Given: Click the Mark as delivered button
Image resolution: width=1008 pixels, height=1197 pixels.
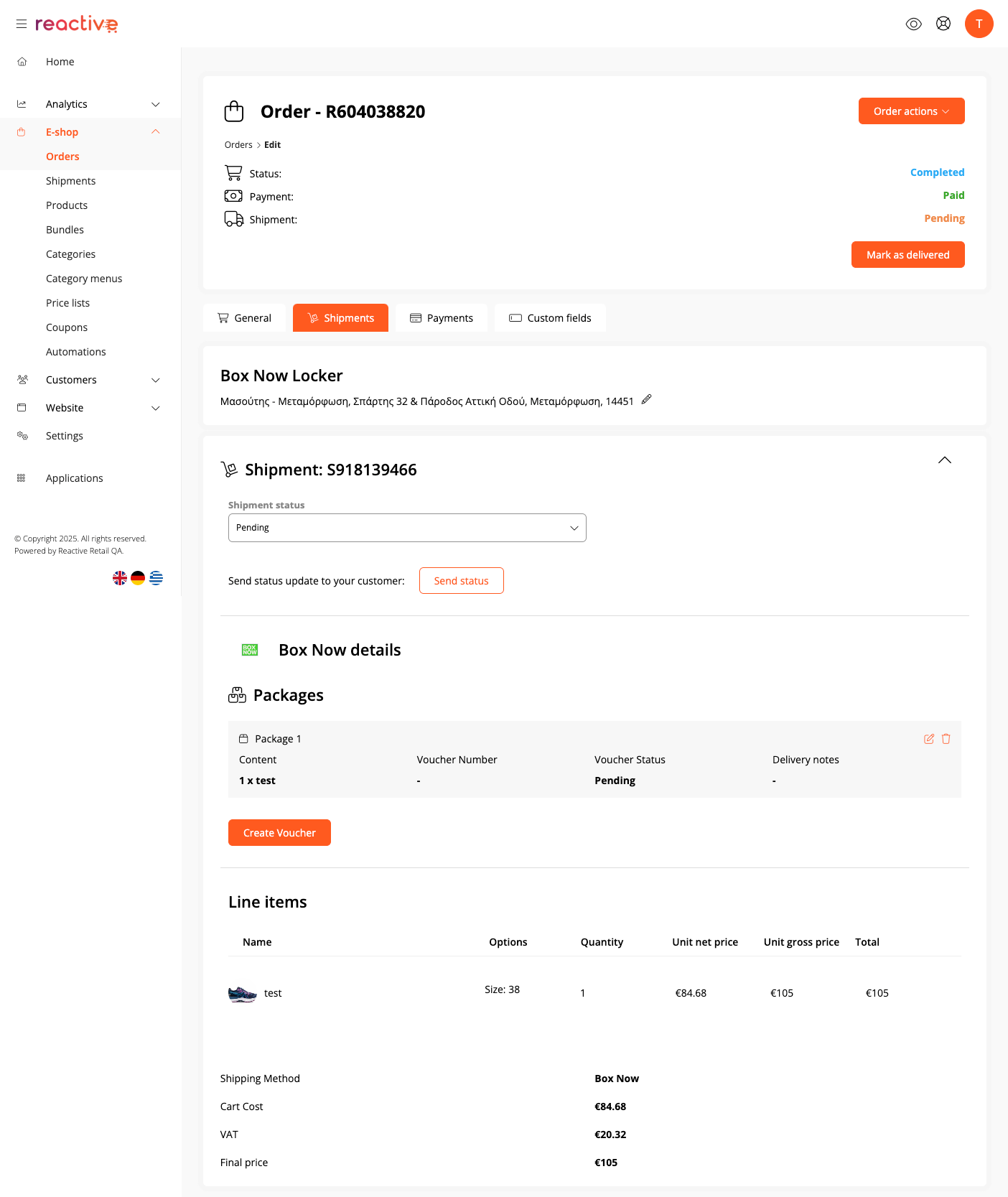Looking at the screenshot, I should [907, 255].
